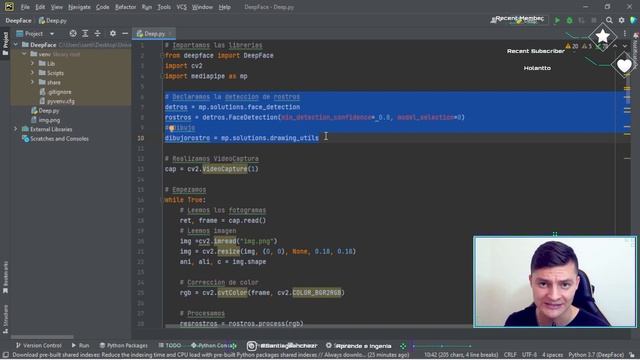Expand External Libraries node

point(16,129)
